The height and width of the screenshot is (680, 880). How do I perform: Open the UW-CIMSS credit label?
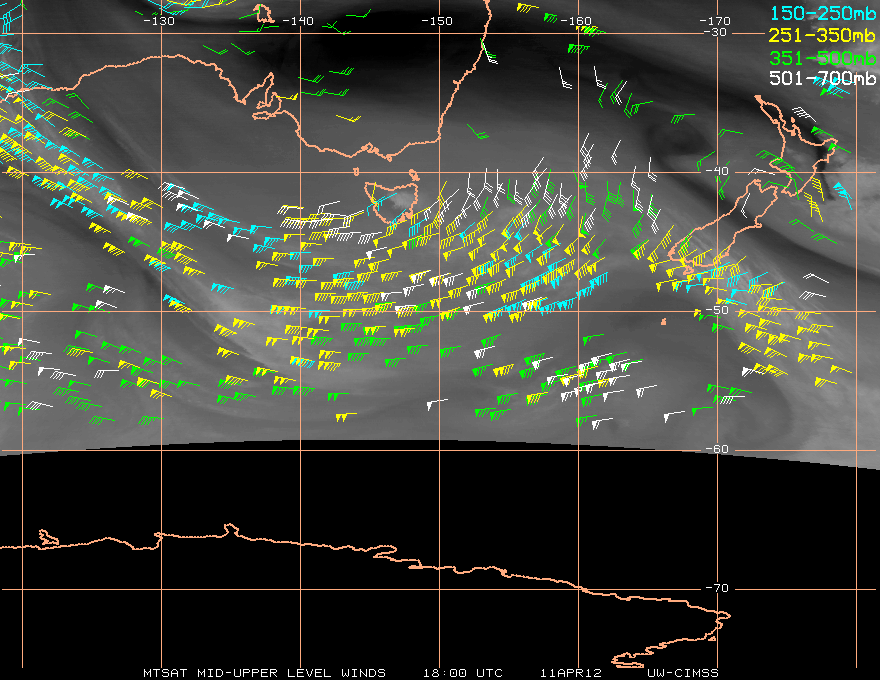click(682, 673)
